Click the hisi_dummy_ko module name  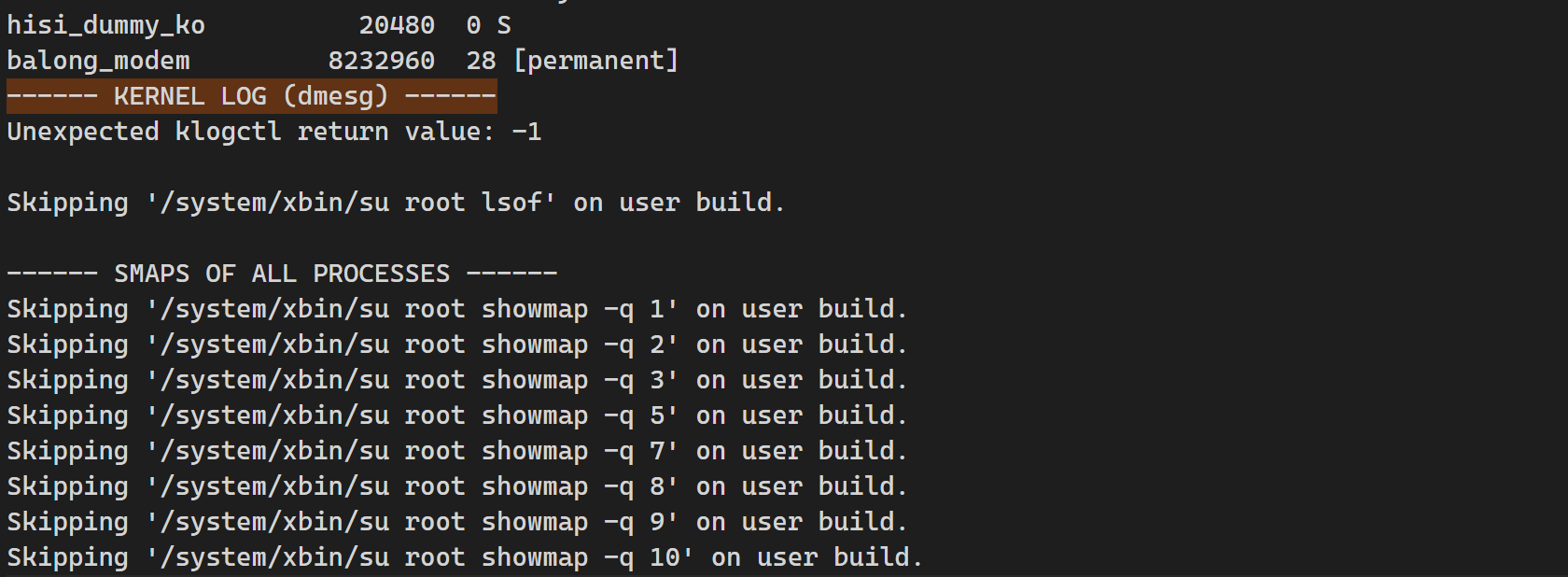105,25
